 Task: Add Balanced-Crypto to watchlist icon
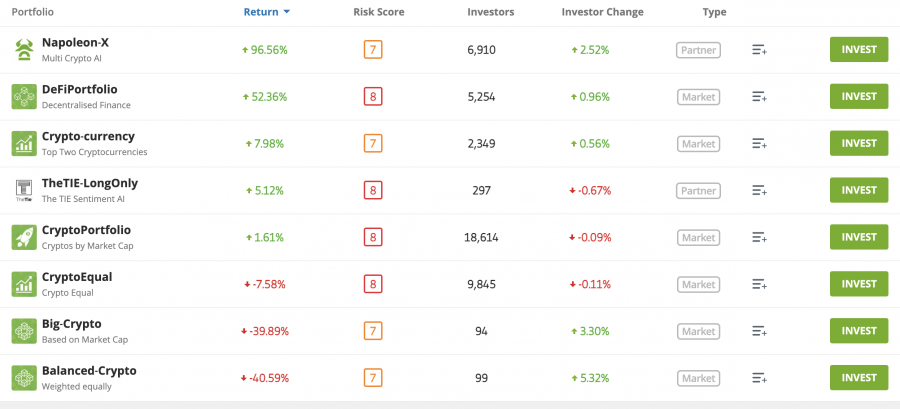[x=759, y=378]
